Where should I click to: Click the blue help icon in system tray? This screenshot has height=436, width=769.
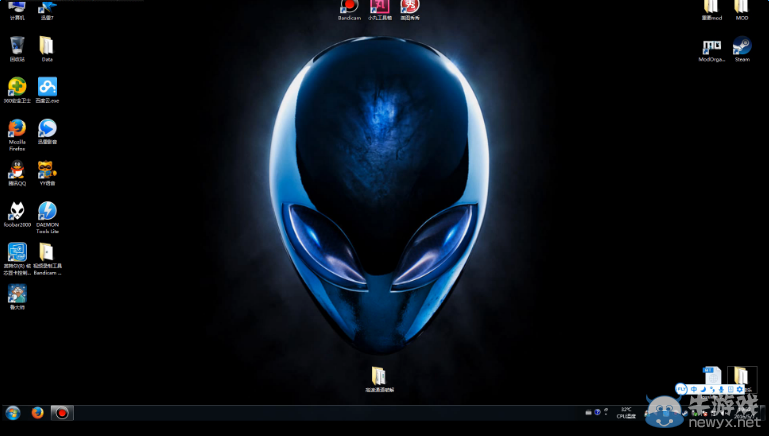pyautogui.click(x=597, y=412)
